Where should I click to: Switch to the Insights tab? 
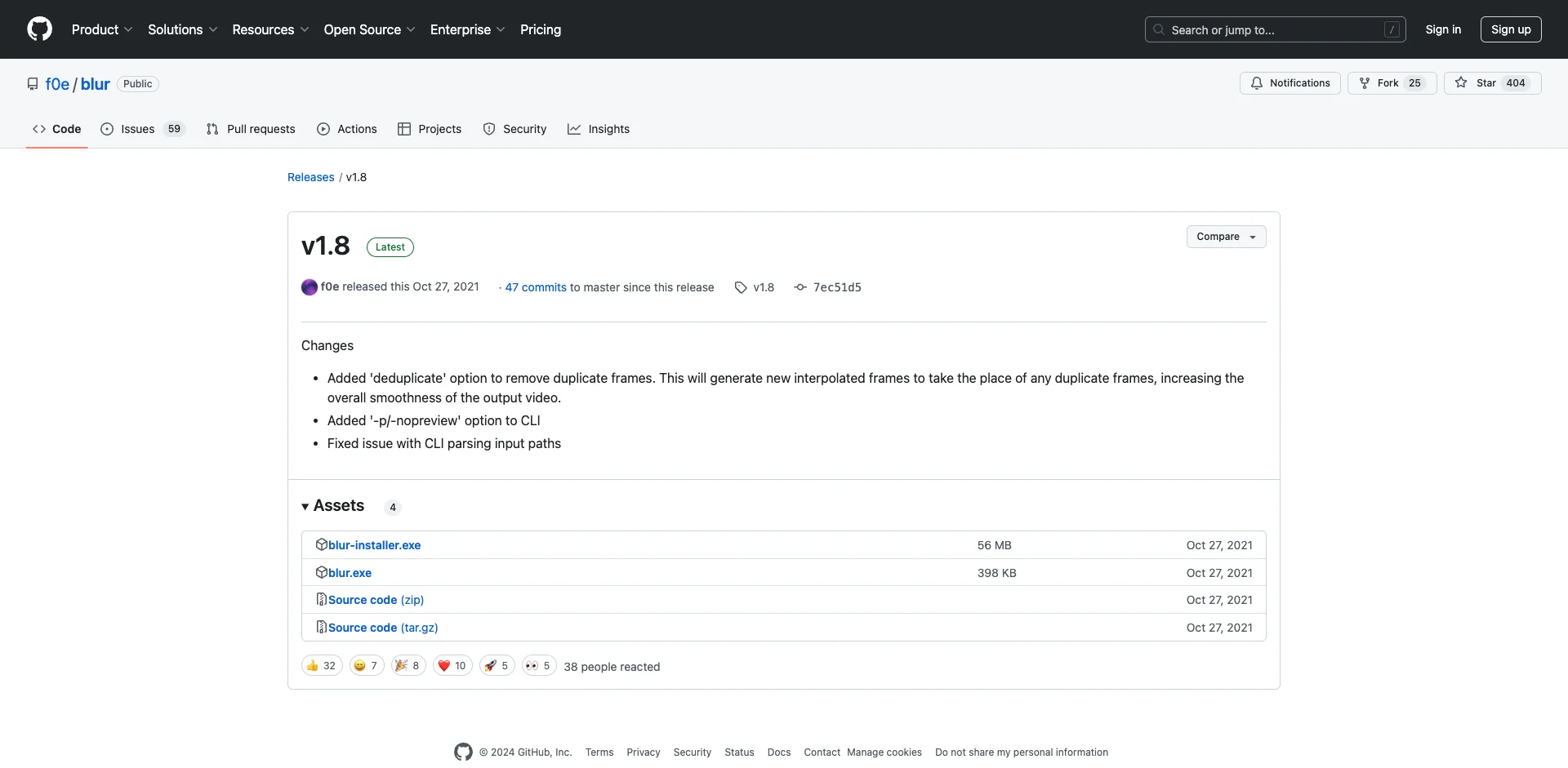point(599,129)
